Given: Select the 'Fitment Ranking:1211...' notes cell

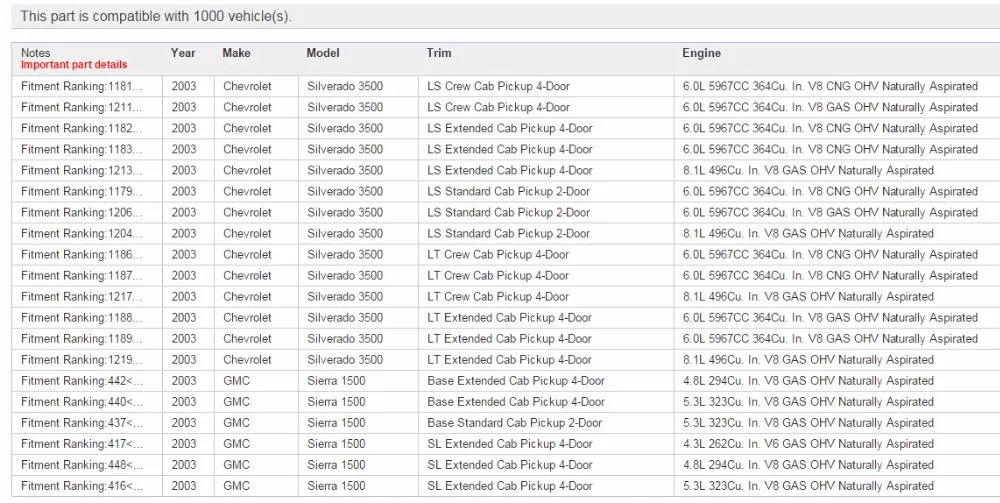Looking at the screenshot, I should pos(87,107).
